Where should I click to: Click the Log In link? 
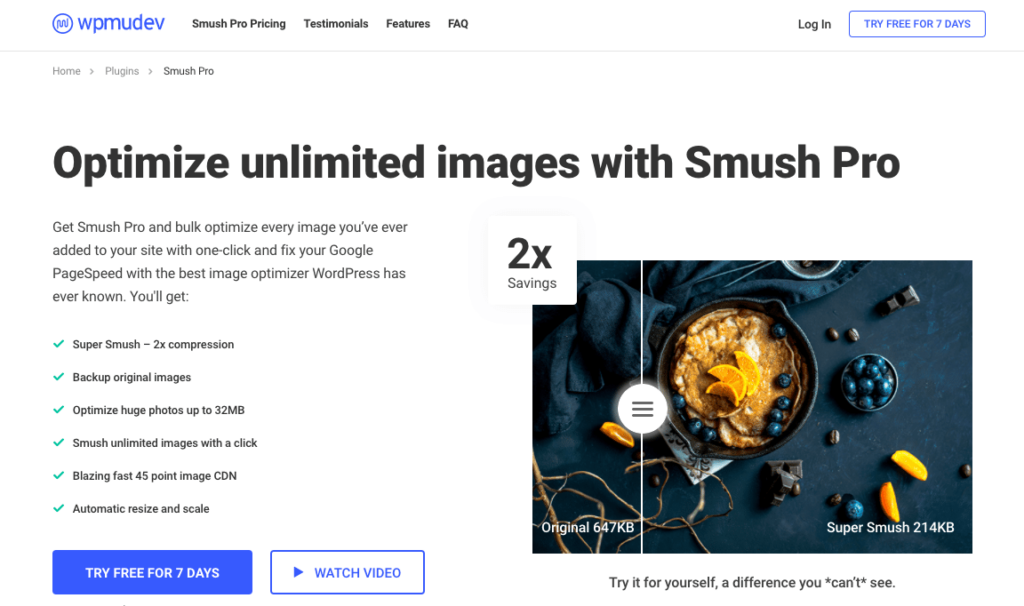(814, 24)
